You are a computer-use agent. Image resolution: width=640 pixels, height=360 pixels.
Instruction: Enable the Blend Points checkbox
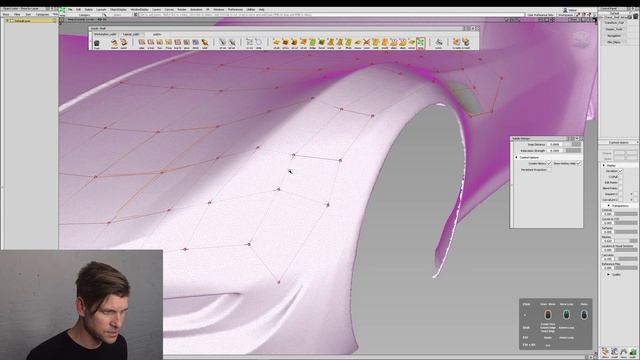620,188
